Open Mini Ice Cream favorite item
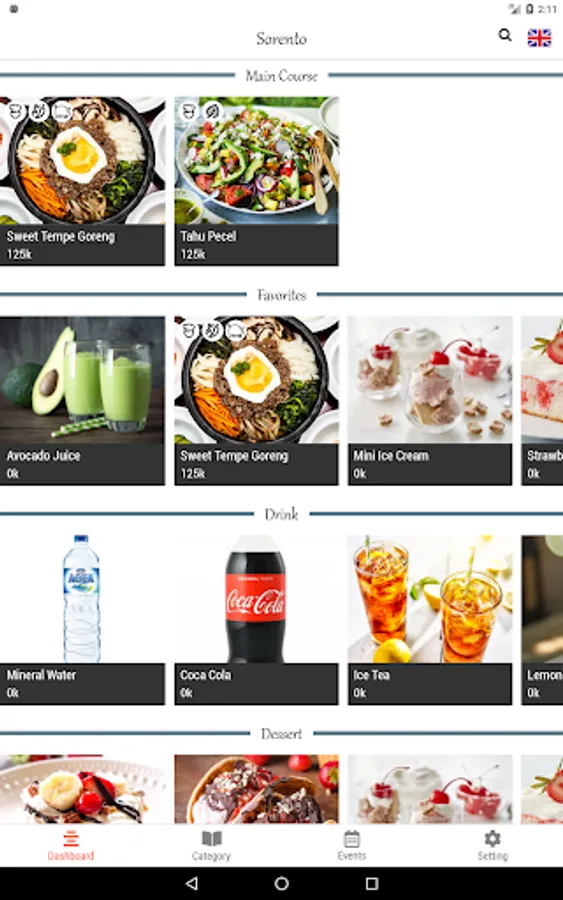 click(x=430, y=401)
